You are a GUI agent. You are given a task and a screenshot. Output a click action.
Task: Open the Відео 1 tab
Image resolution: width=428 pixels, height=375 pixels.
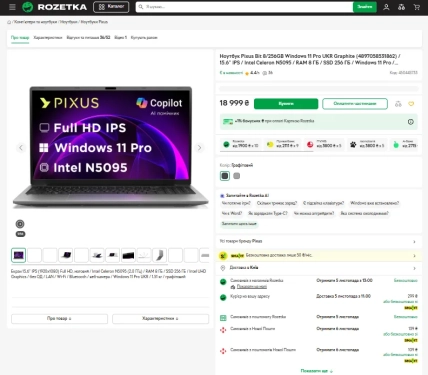[121, 38]
